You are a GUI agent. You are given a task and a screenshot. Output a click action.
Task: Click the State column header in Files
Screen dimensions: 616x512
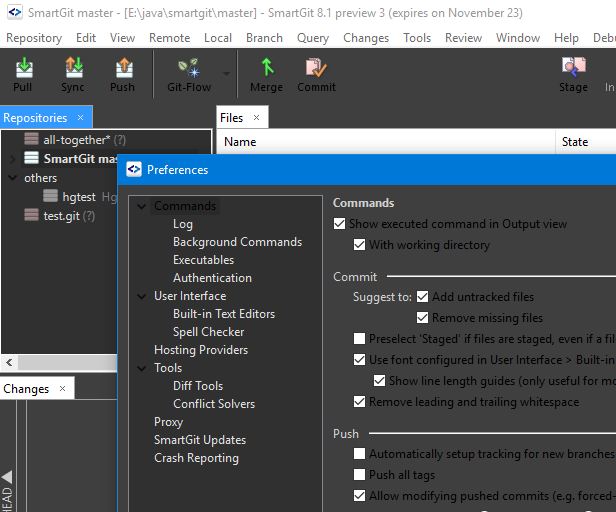pyautogui.click(x=586, y=142)
